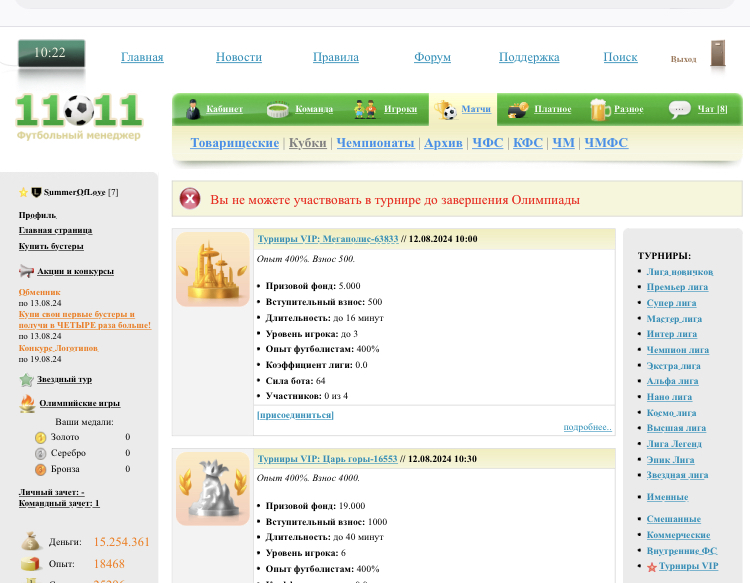This screenshot has width=750, height=583.
Task: Click the присоединиться link for Мегаполис
Action: (295, 414)
